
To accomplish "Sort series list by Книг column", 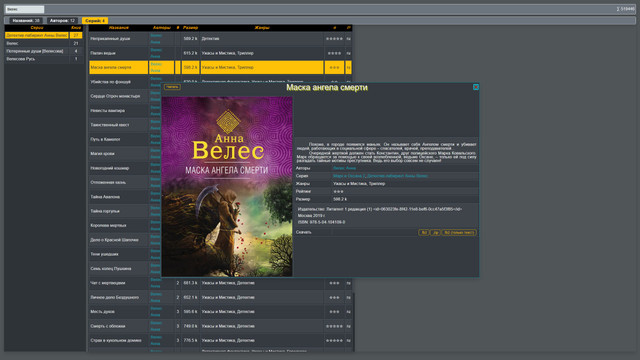I will point(76,28).
